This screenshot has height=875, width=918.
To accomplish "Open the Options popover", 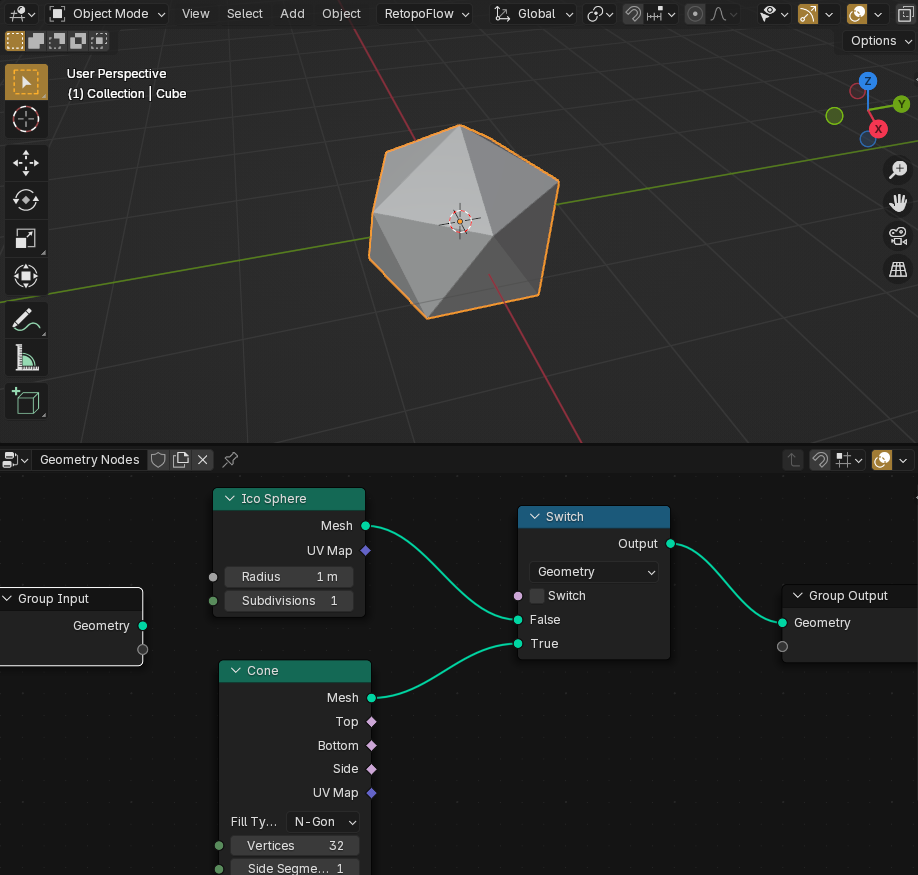I will pyautogui.click(x=880, y=41).
